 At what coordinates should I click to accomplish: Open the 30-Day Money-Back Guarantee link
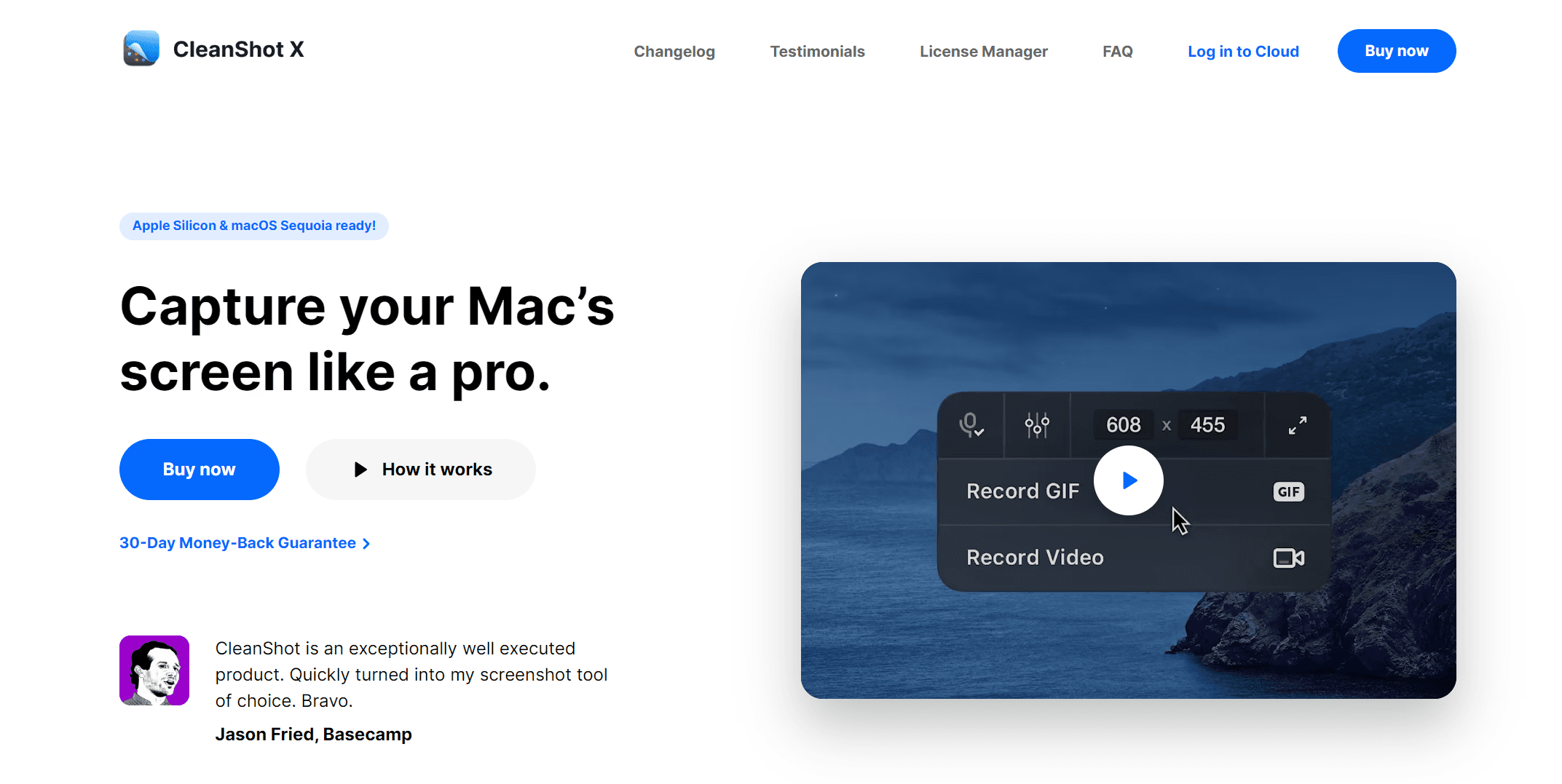click(x=245, y=543)
